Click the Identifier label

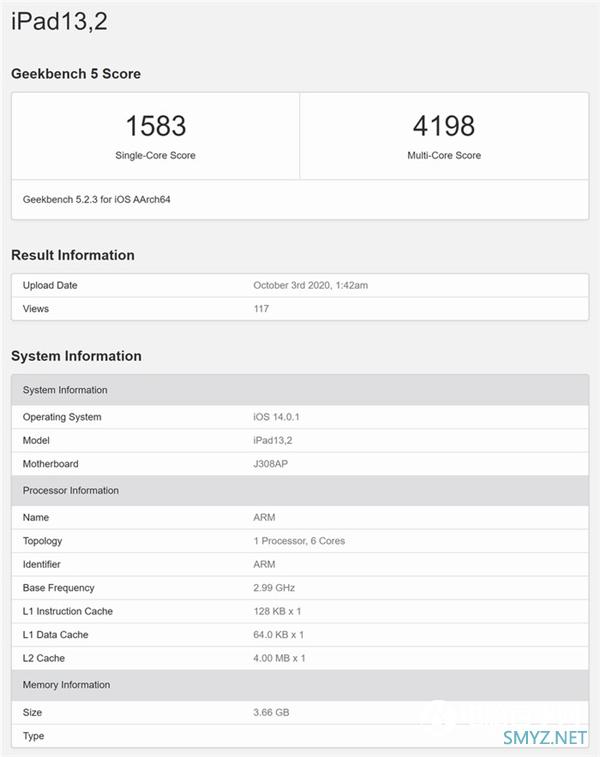42,564
